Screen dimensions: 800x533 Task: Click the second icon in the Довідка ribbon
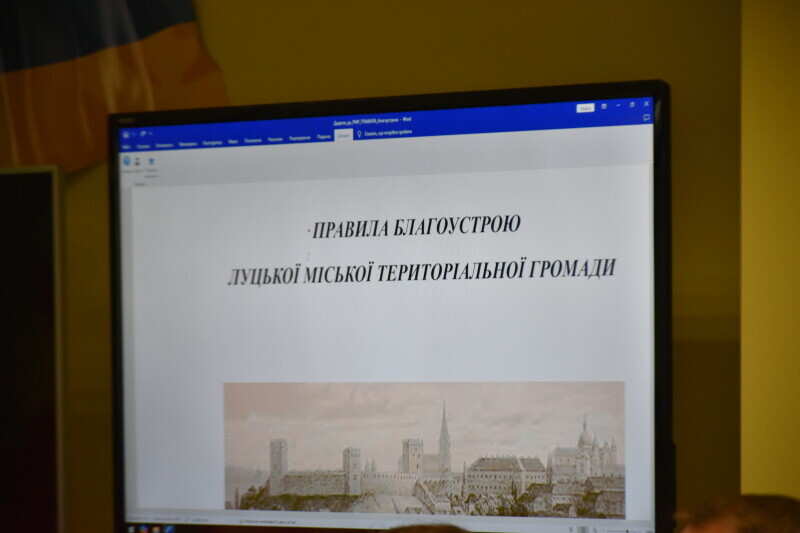[138, 161]
